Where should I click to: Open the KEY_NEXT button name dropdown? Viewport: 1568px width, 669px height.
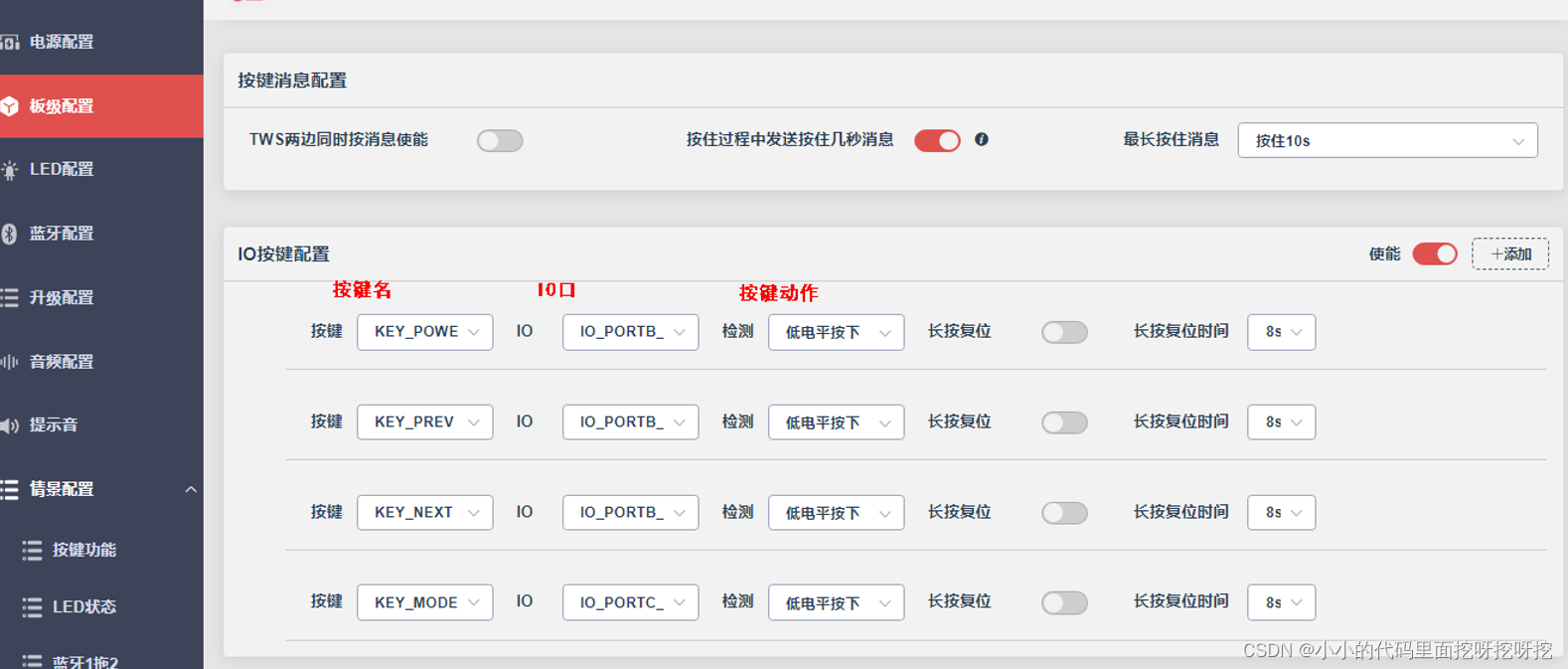424,512
